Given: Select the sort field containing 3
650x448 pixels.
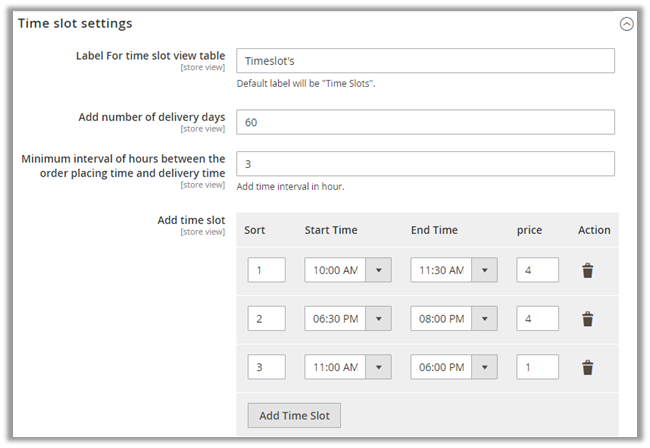Looking at the screenshot, I should 266,368.
